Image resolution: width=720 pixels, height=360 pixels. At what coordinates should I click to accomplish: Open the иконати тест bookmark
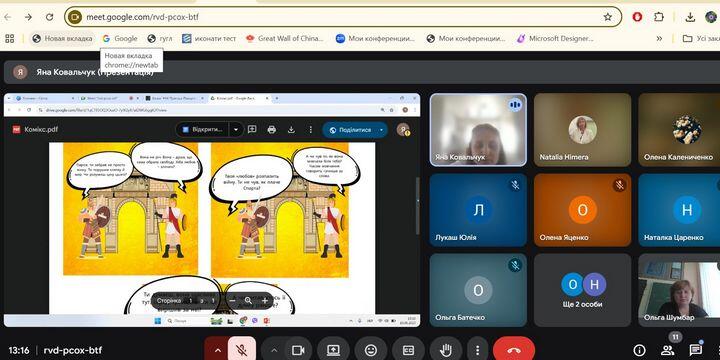(209, 39)
